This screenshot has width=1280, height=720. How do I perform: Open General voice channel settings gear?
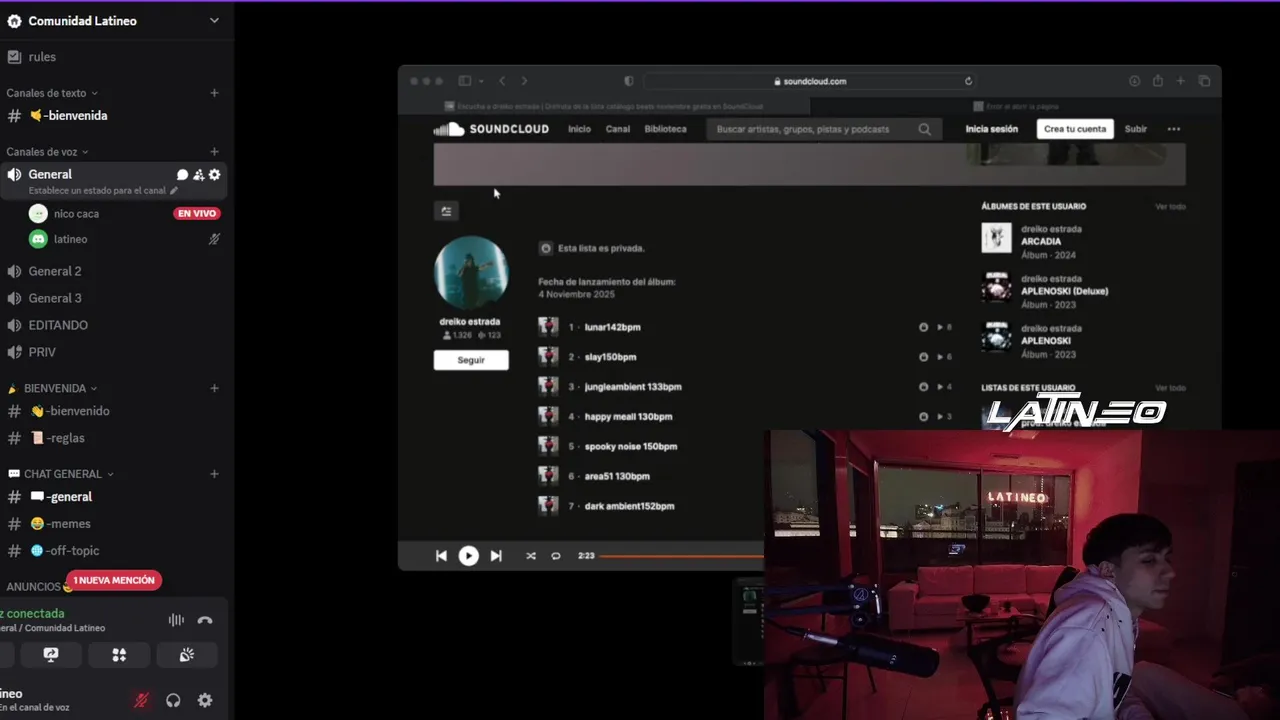click(214, 175)
